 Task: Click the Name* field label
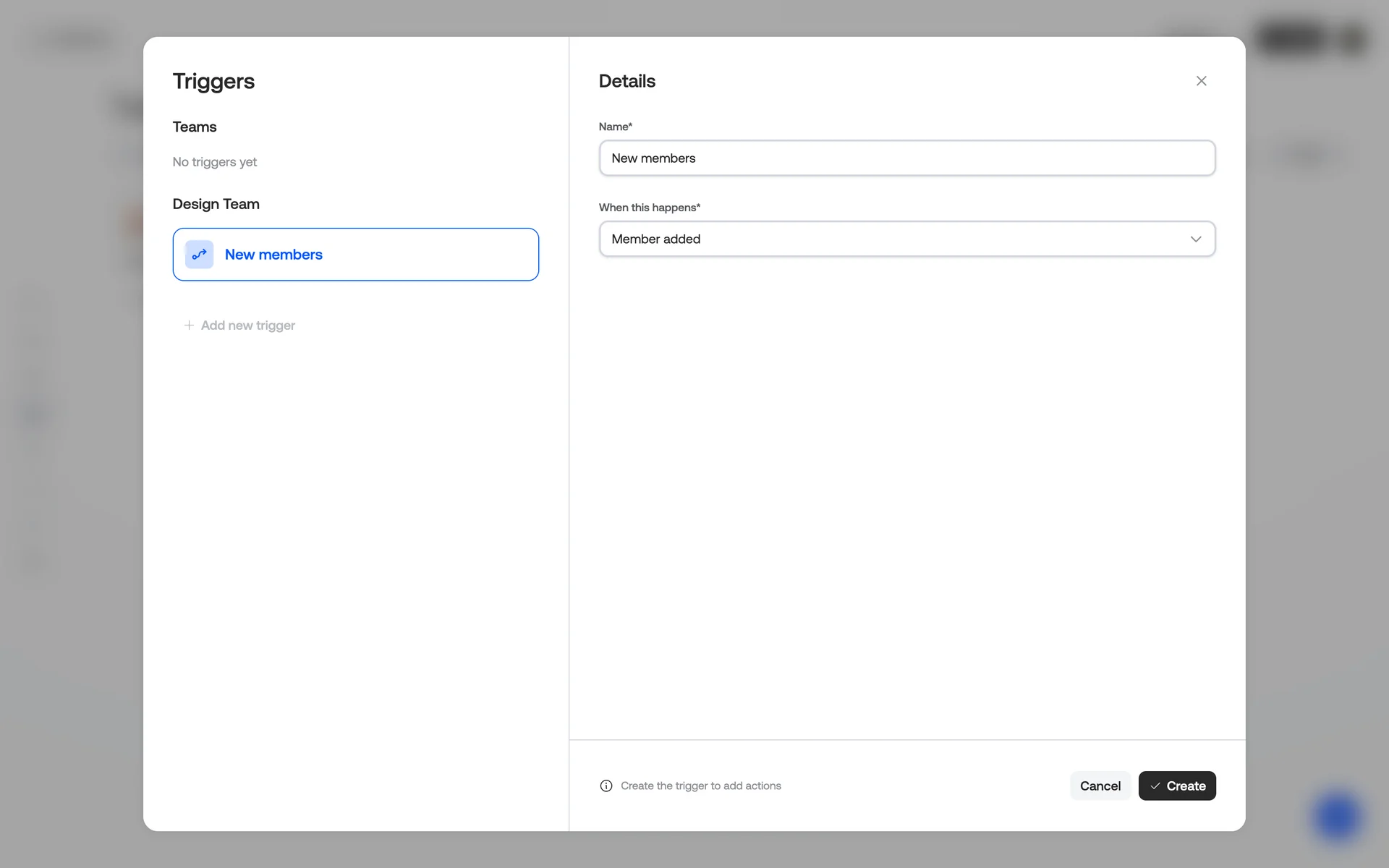(x=615, y=127)
